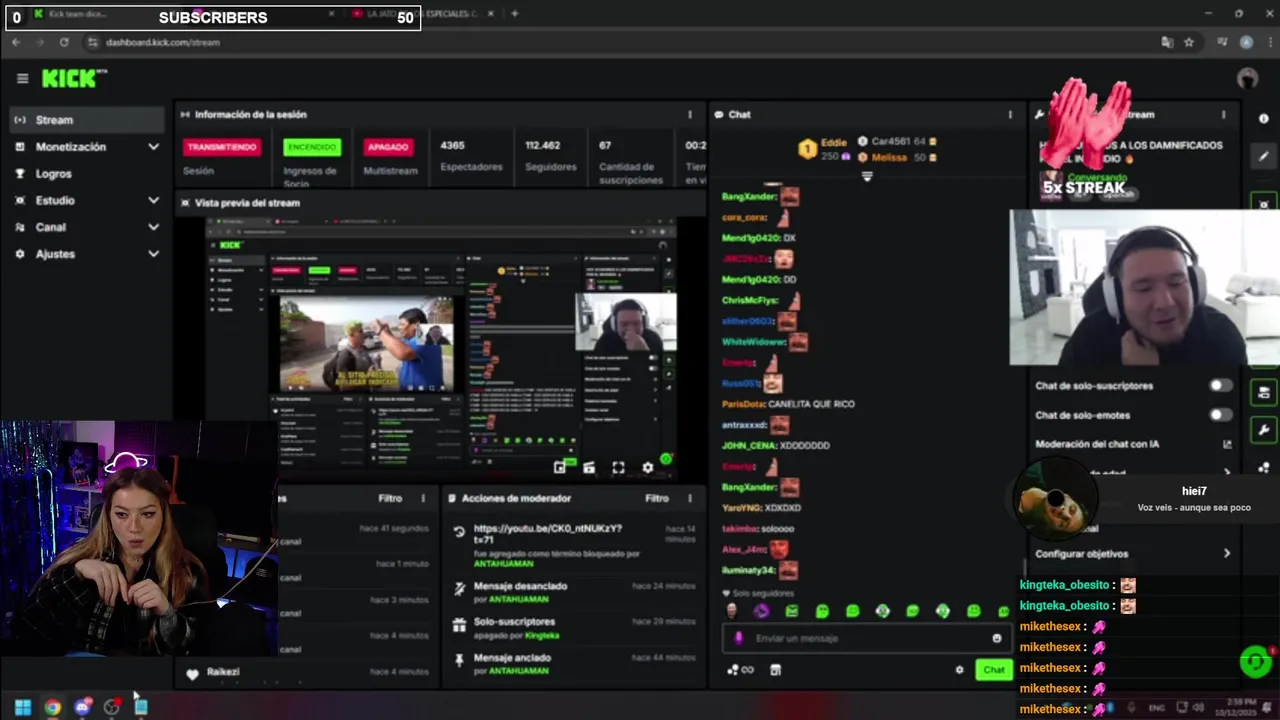
Task: Click the APAGADO Multistream badge
Action: click(388, 147)
